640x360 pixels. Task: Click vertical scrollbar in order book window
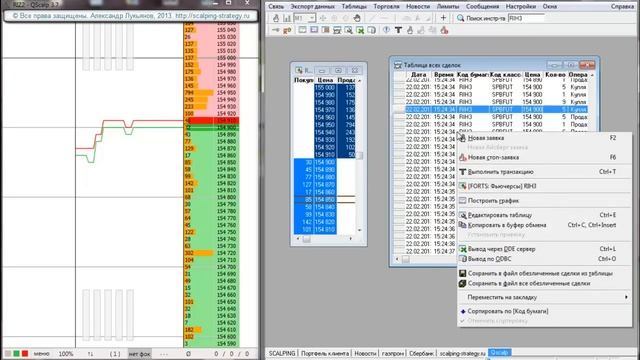[x=360, y=155]
